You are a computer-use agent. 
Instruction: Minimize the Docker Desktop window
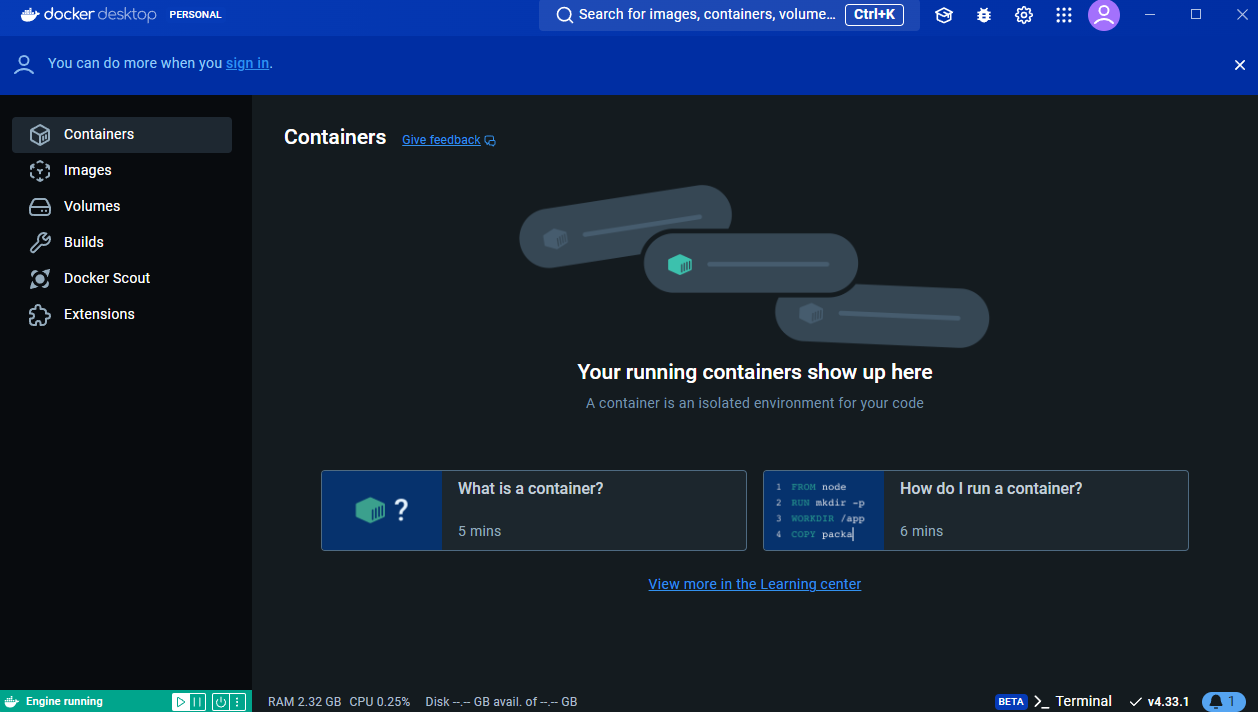click(1152, 15)
